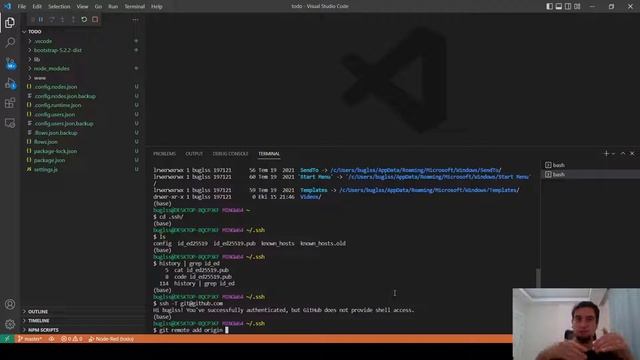Open package.json file

(x=82, y=160)
